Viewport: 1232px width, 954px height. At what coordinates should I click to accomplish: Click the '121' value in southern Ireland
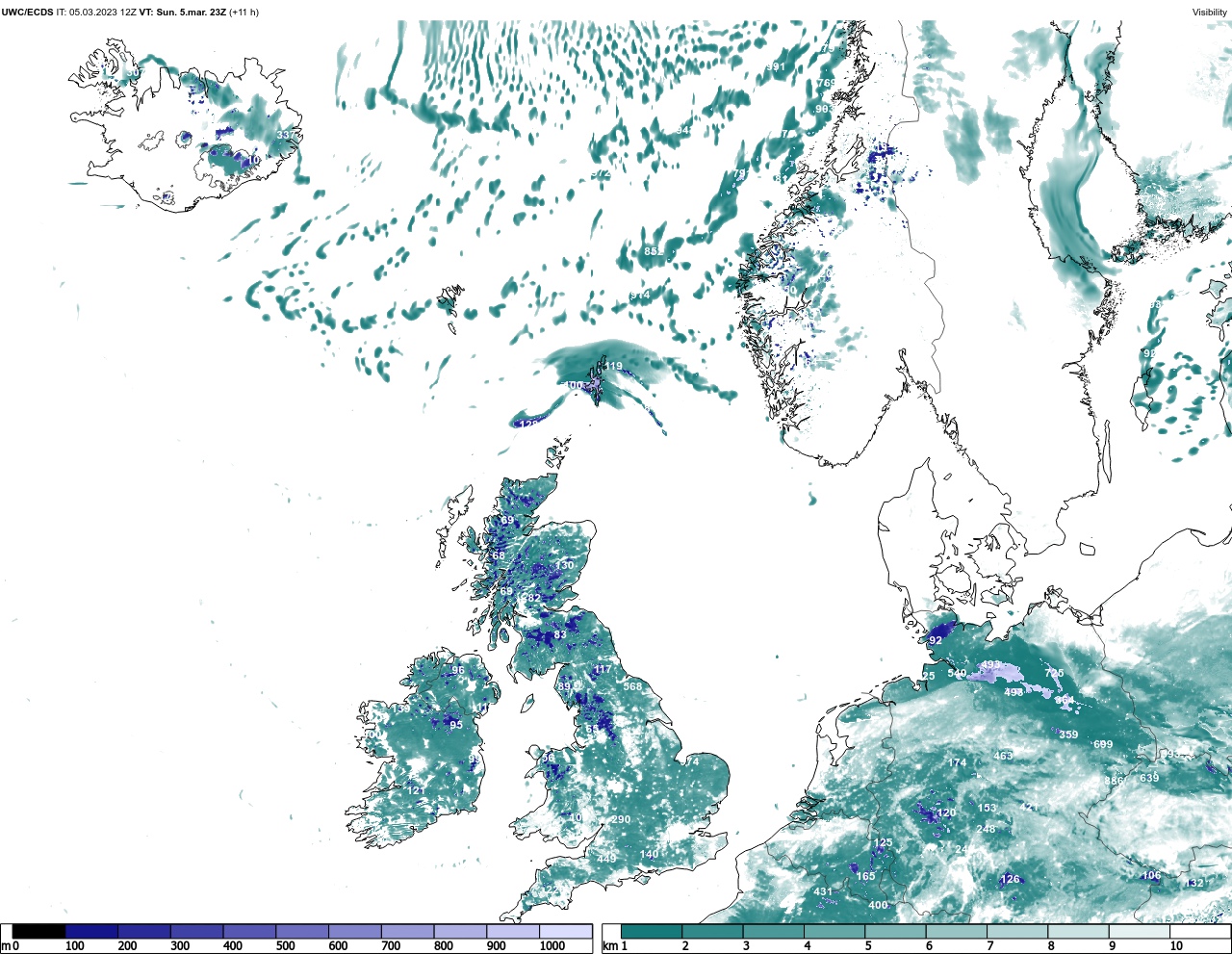(416, 790)
